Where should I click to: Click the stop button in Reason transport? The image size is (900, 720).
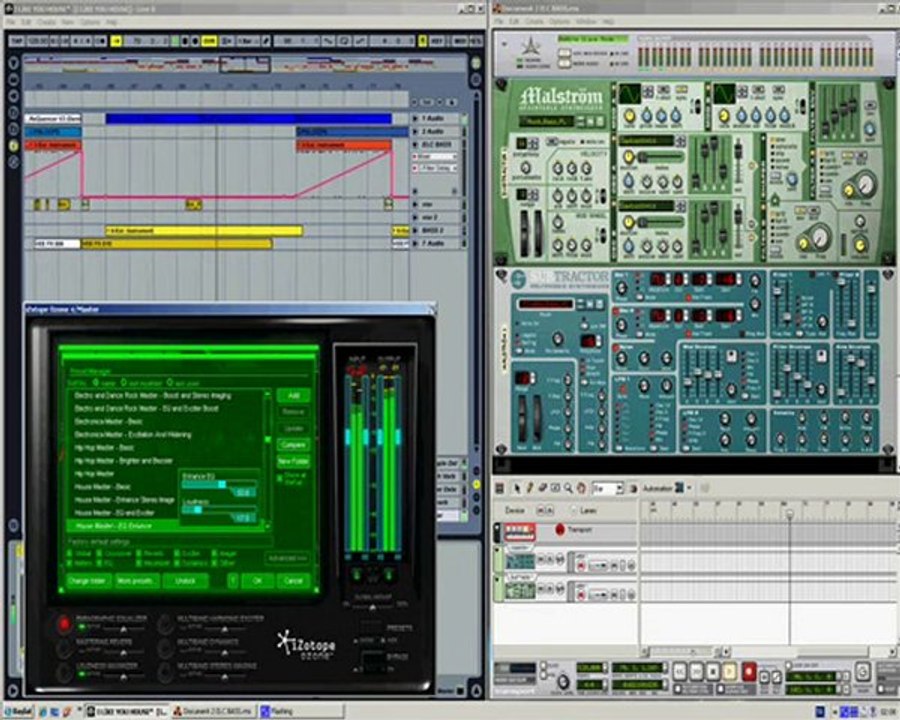pyautogui.click(x=713, y=671)
